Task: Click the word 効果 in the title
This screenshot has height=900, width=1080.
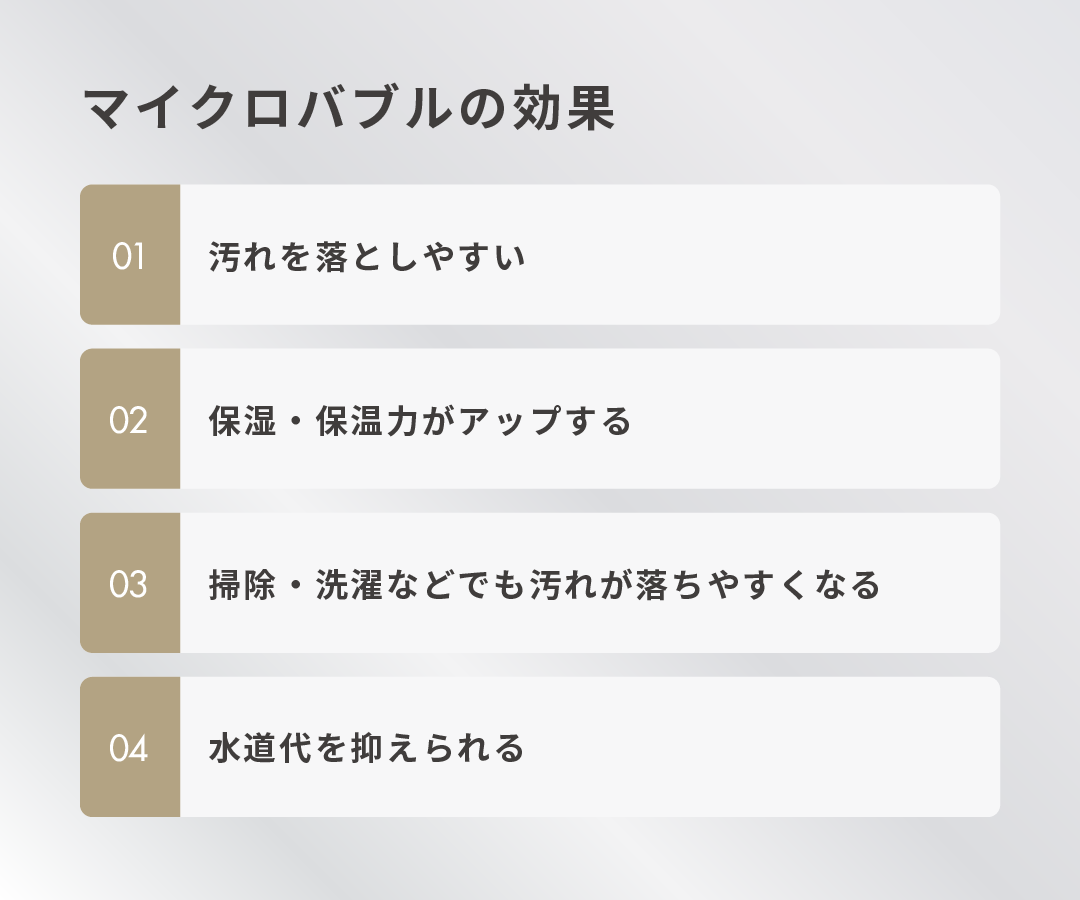Action: (x=563, y=110)
